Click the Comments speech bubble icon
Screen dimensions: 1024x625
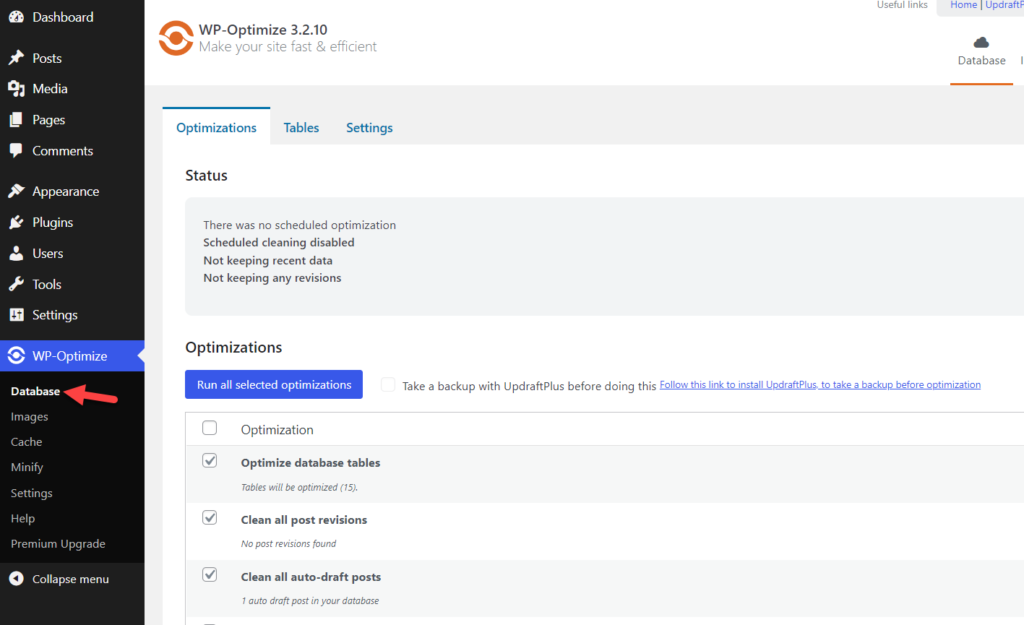point(16,151)
